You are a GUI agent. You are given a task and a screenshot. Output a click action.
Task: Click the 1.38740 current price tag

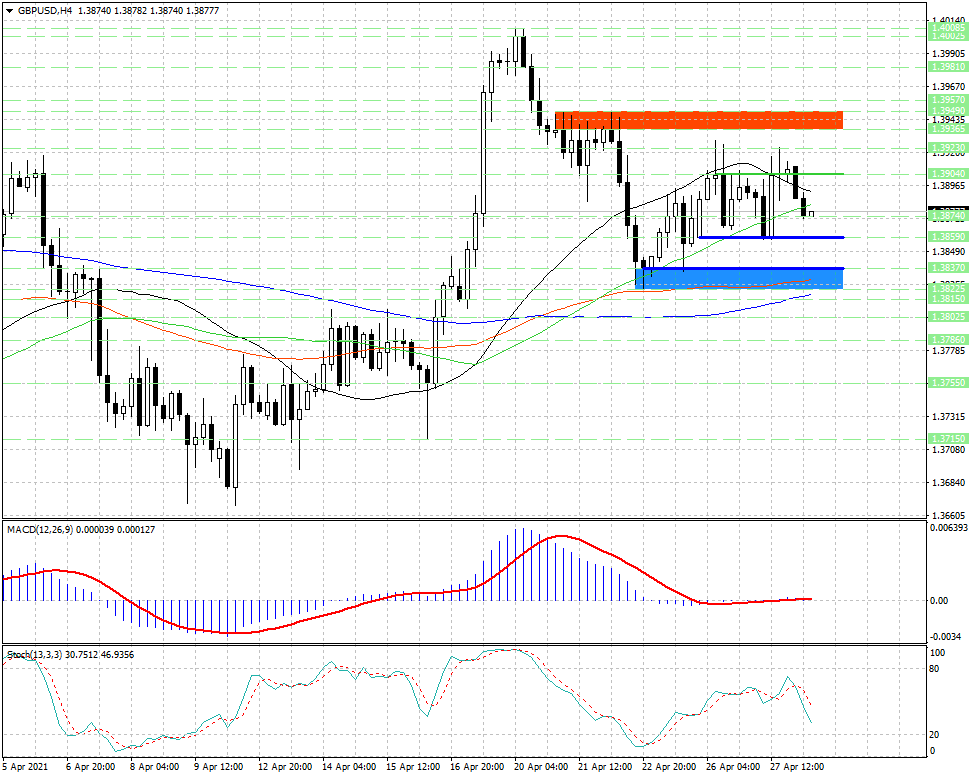tap(948, 216)
